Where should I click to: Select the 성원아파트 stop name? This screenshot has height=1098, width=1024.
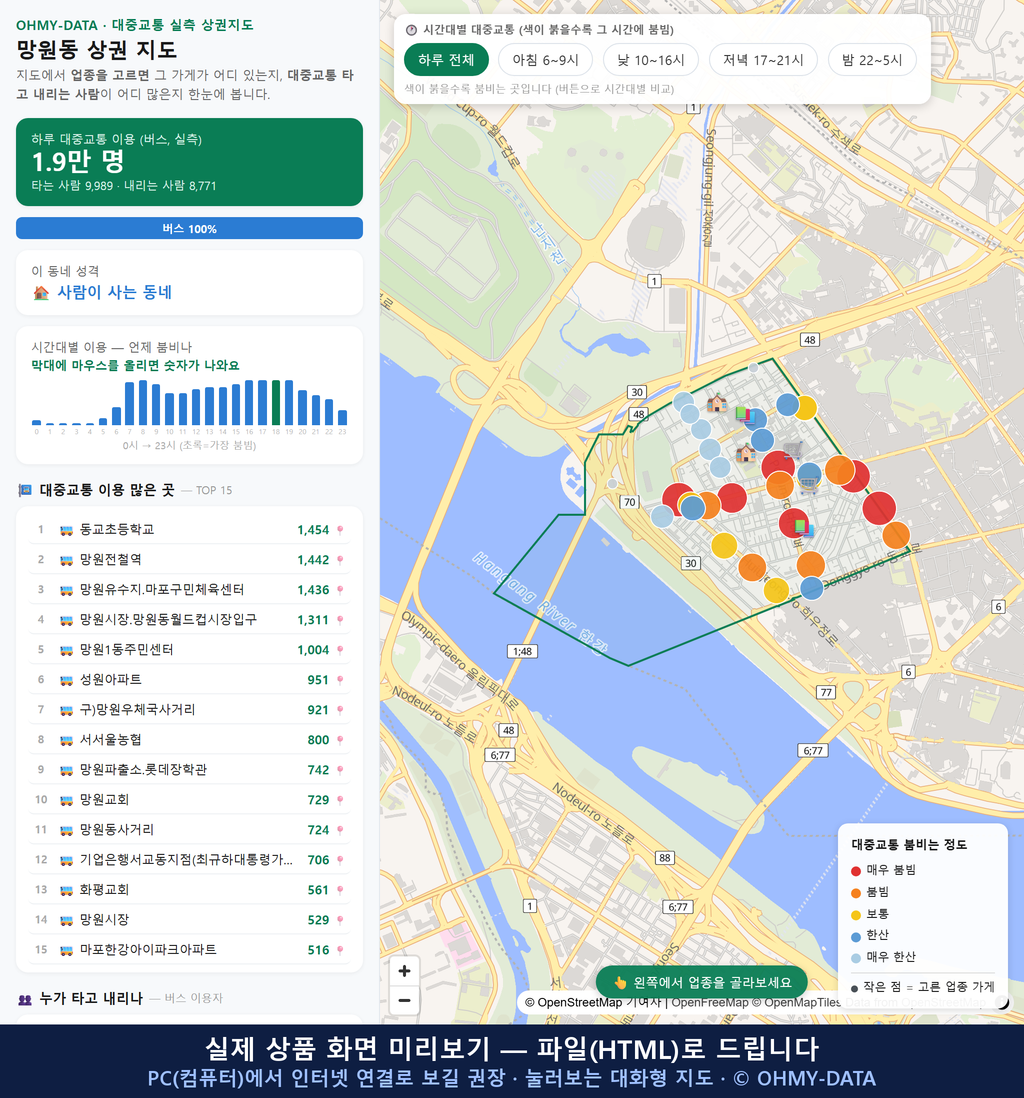click(111, 679)
